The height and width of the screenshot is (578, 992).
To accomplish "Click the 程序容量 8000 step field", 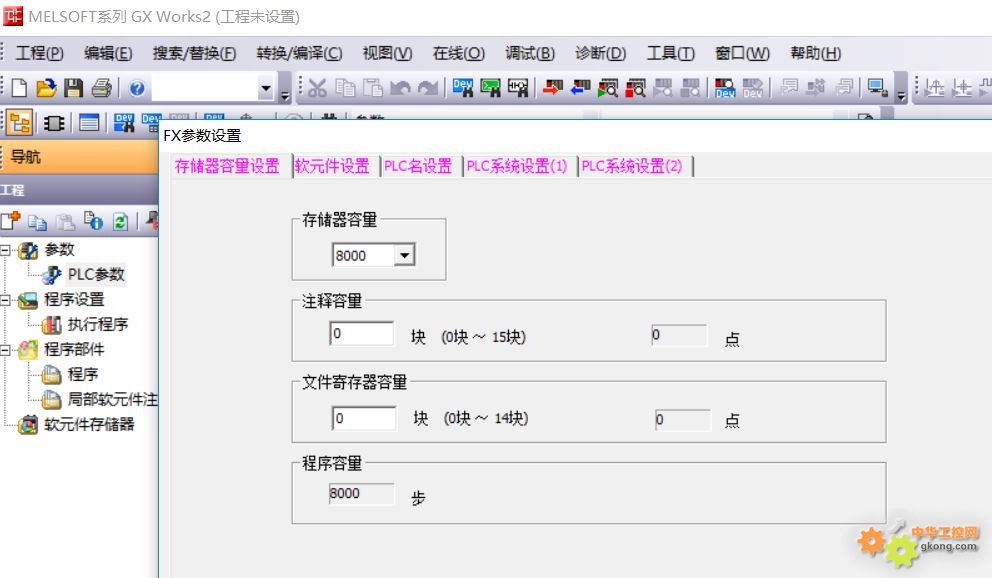I will tap(361, 493).
